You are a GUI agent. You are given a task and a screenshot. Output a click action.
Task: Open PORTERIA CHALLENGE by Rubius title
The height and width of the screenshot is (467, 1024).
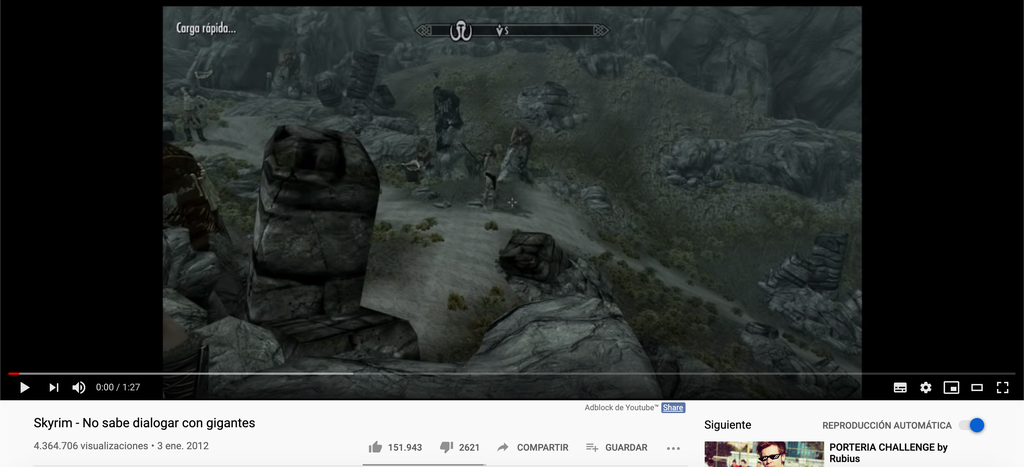coord(888,453)
